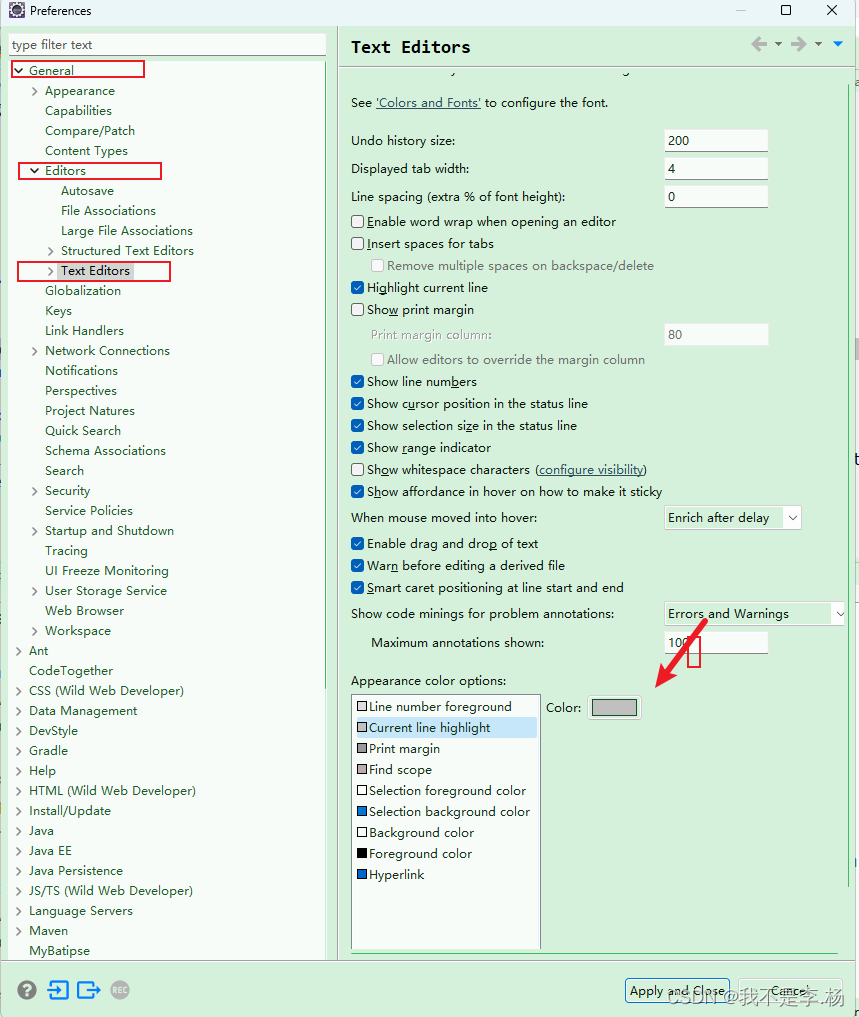Click the import preferences icon

click(x=58, y=990)
